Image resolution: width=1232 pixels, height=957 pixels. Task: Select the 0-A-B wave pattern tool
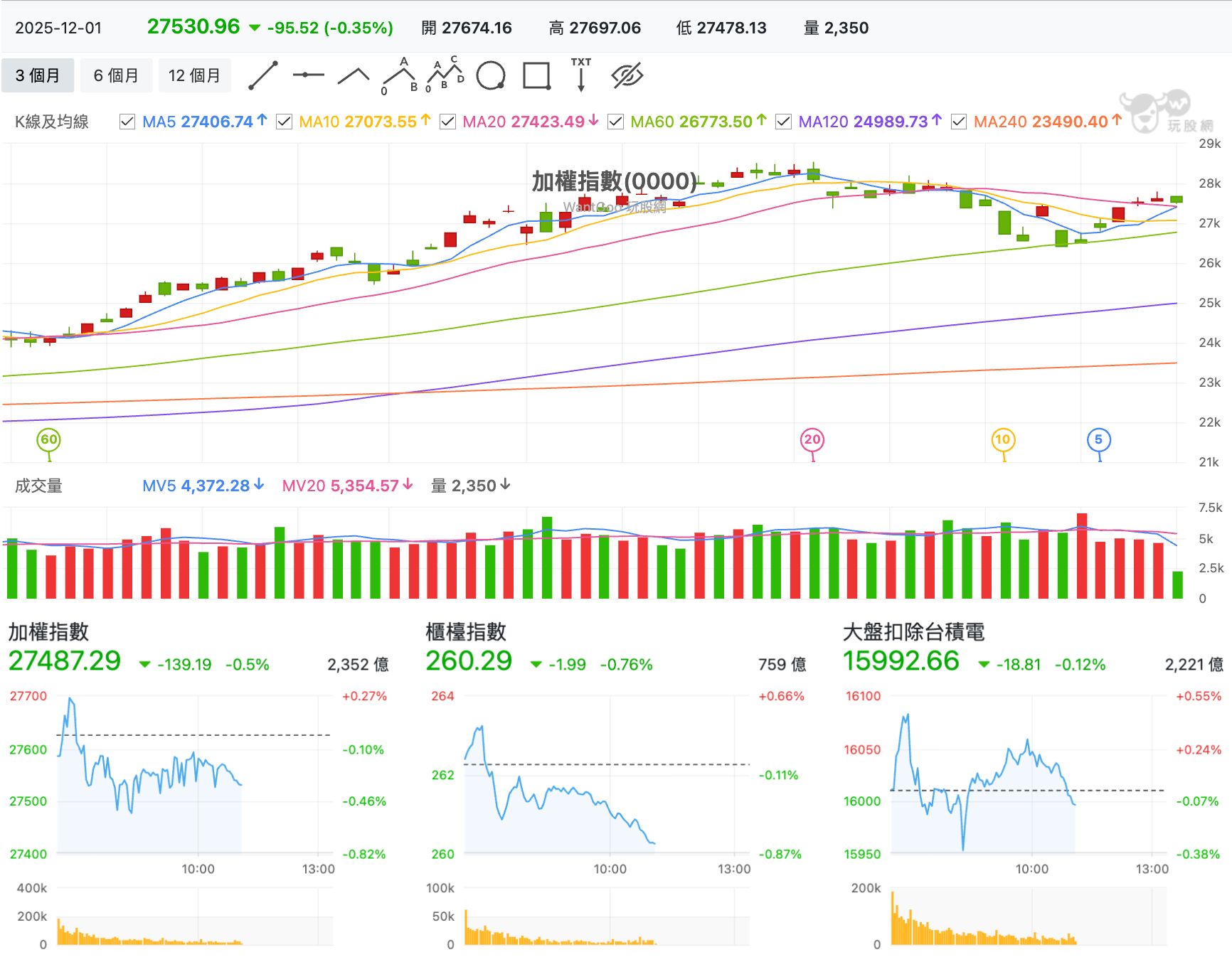click(x=399, y=75)
